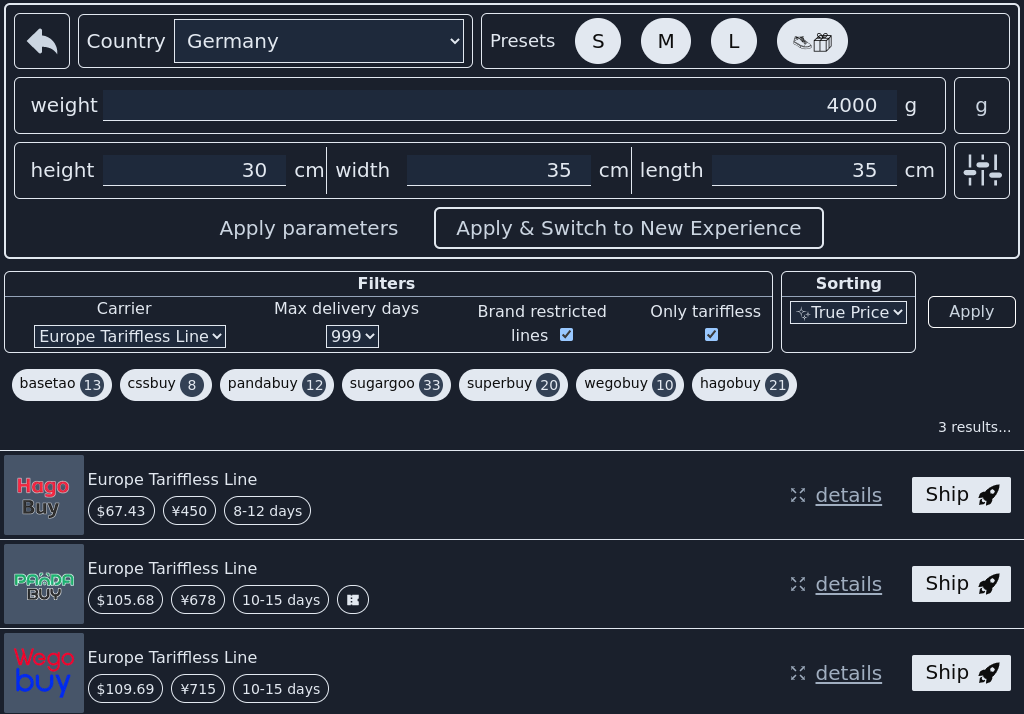This screenshot has height=714, width=1024.
Task: Open Carrier dropdown Europe Tariffless Line
Action: point(130,336)
